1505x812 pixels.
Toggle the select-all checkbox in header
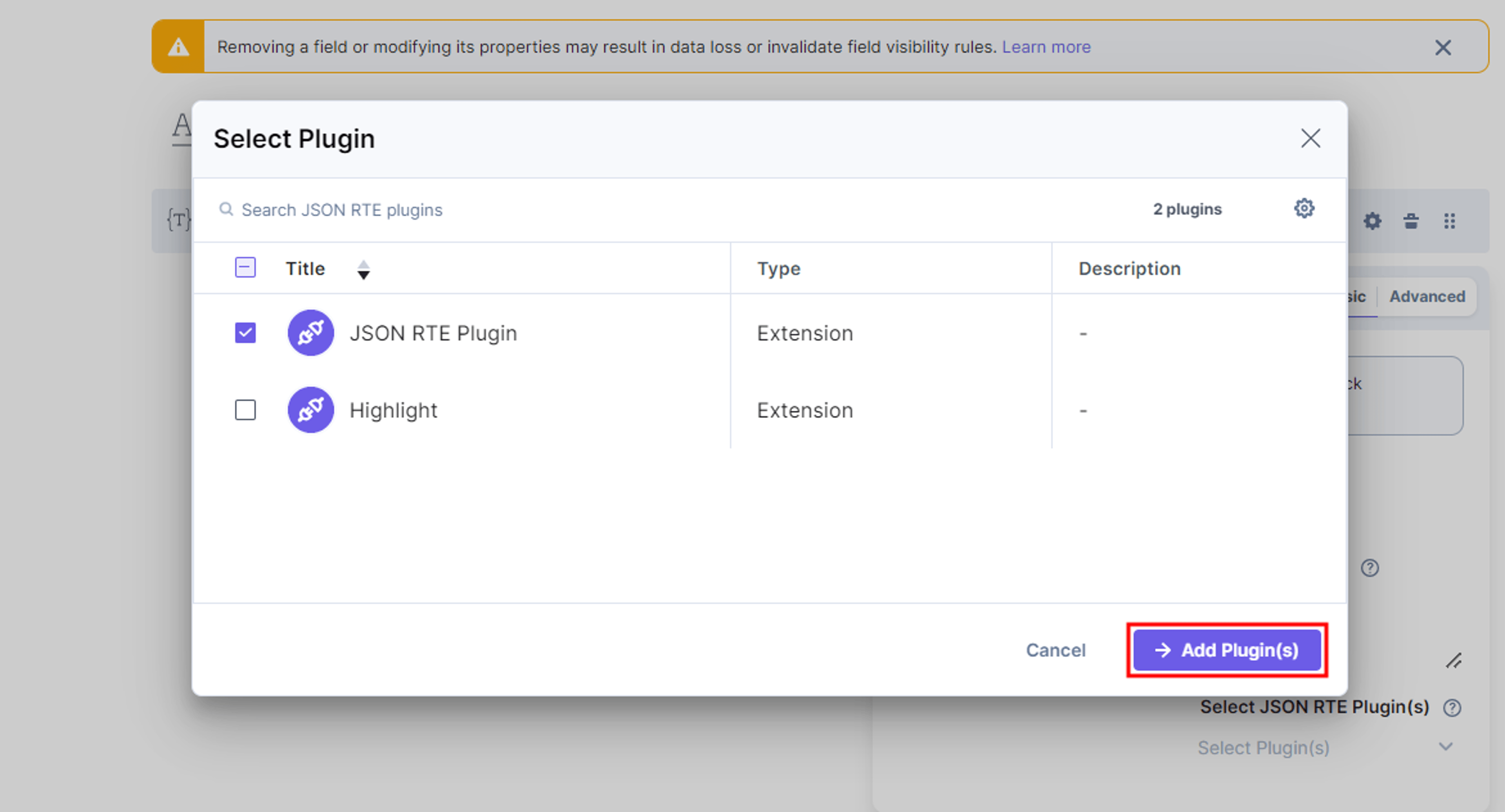pyautogui.click(x=245, y=268)
